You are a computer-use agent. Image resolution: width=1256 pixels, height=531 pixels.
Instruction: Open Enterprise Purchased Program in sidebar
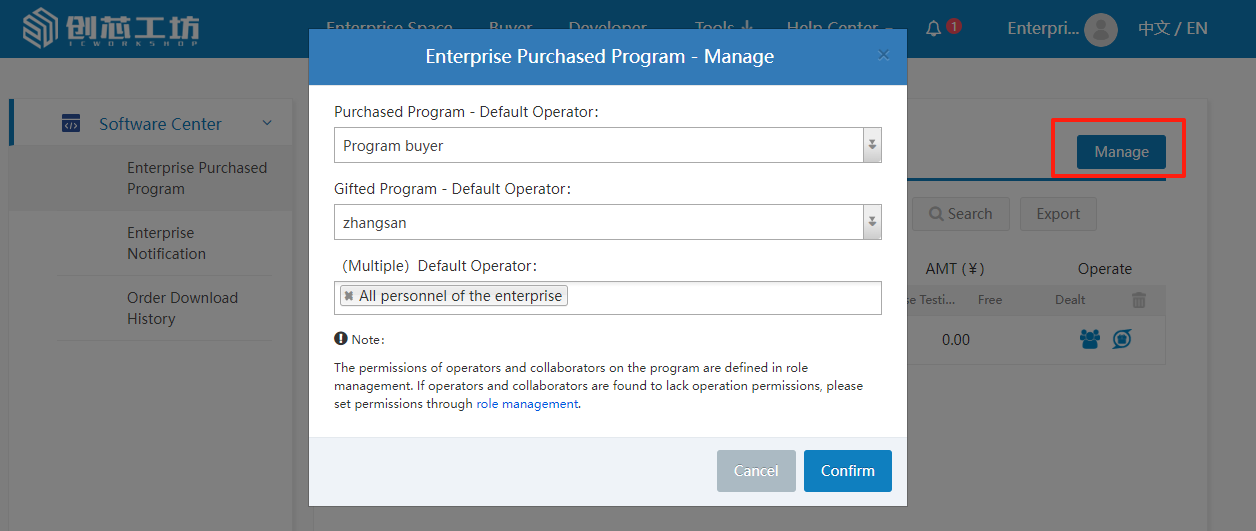click(x=197, y=178)
